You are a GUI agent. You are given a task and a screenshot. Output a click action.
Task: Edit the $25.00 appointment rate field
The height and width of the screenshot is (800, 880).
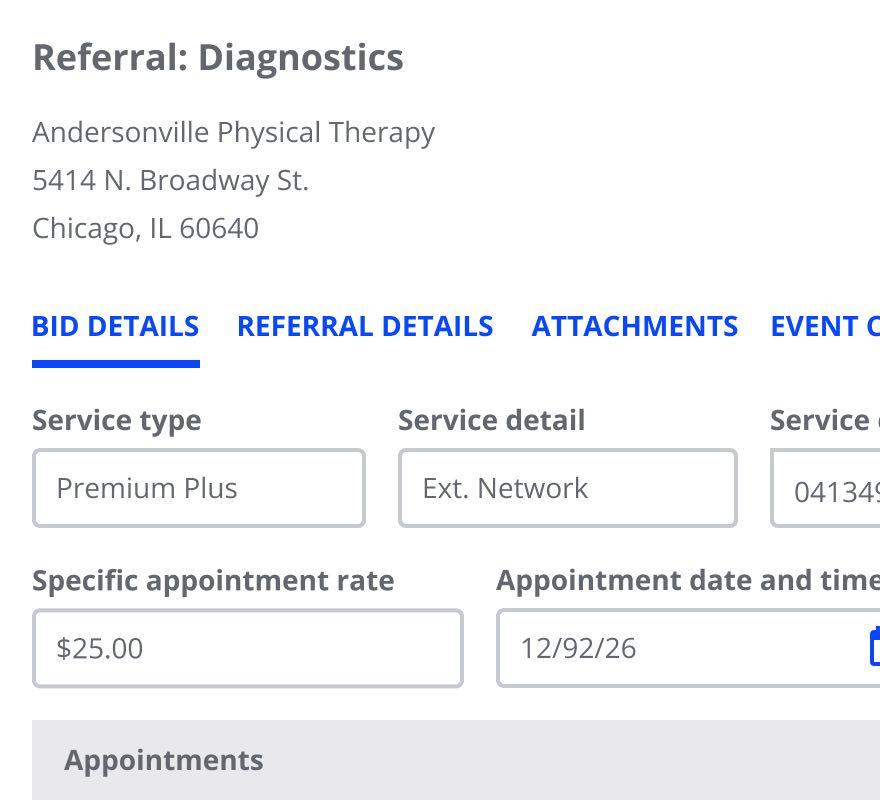coord(247,648)
